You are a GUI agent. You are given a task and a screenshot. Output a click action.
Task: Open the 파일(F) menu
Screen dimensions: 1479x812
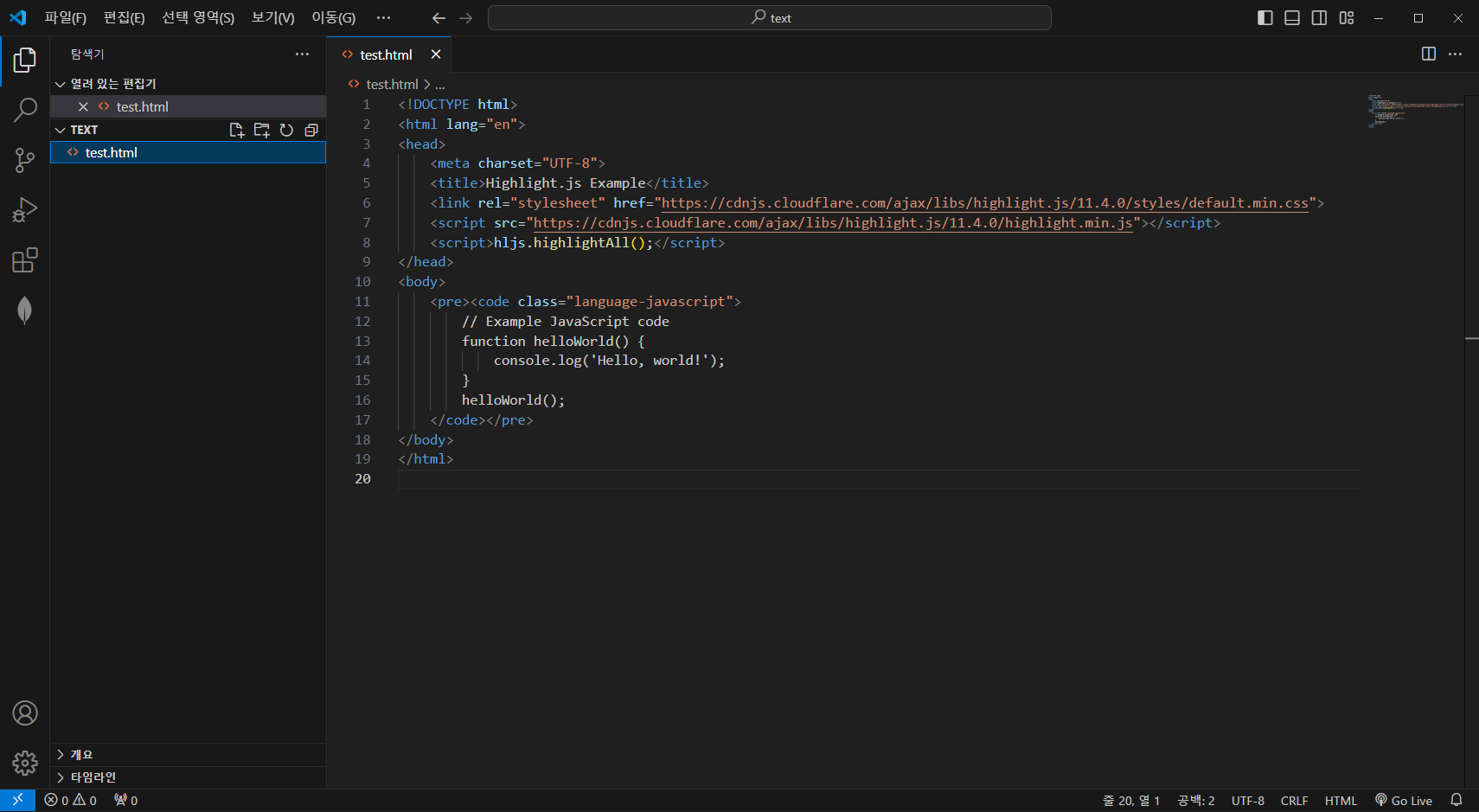coord(65,17)
